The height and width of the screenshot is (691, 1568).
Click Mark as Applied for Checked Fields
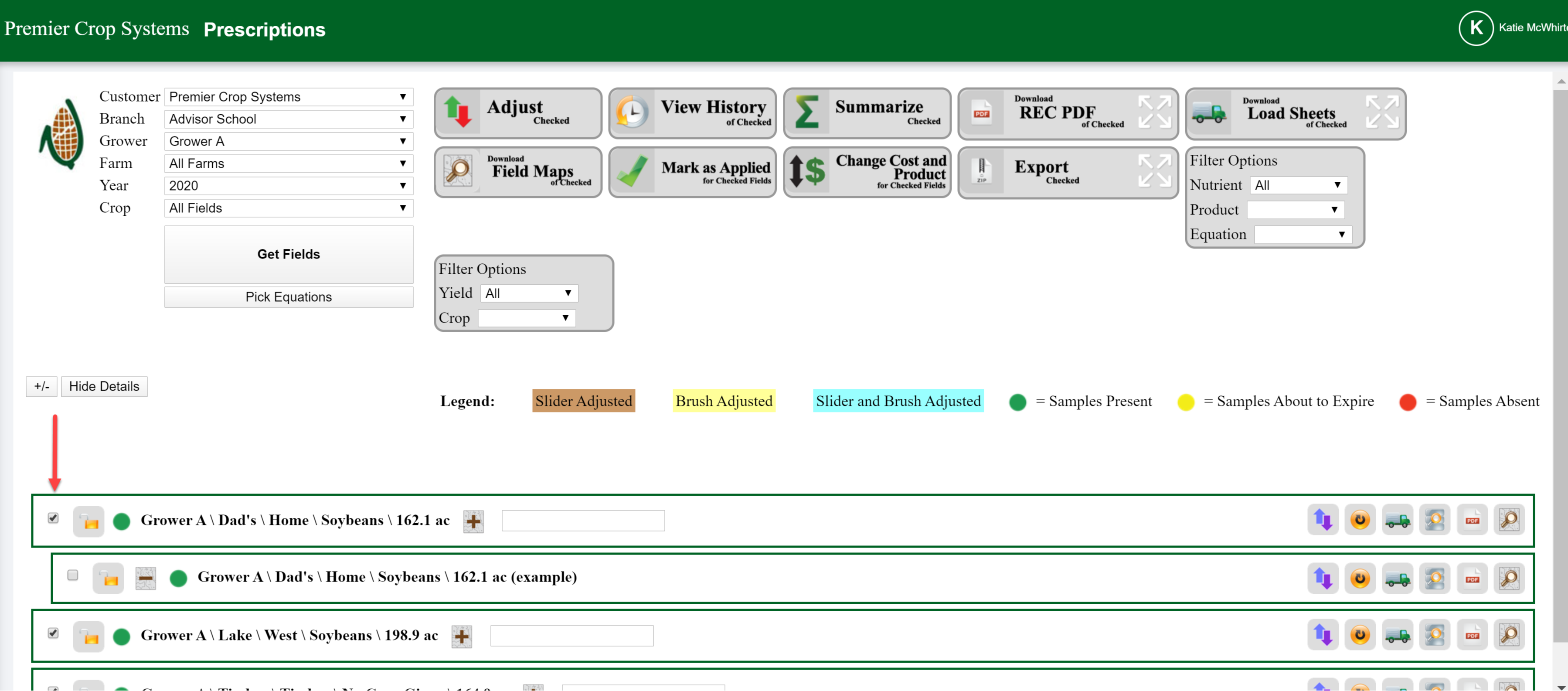pyautogui.click(x=692, y=172)
